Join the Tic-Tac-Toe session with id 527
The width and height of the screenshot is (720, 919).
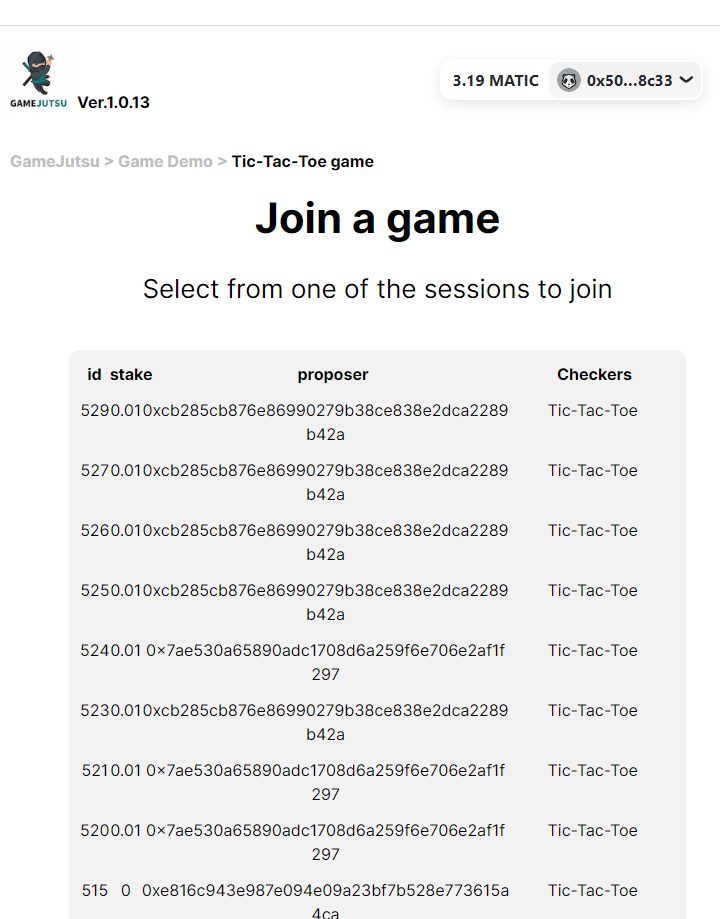tap(594, 470)
